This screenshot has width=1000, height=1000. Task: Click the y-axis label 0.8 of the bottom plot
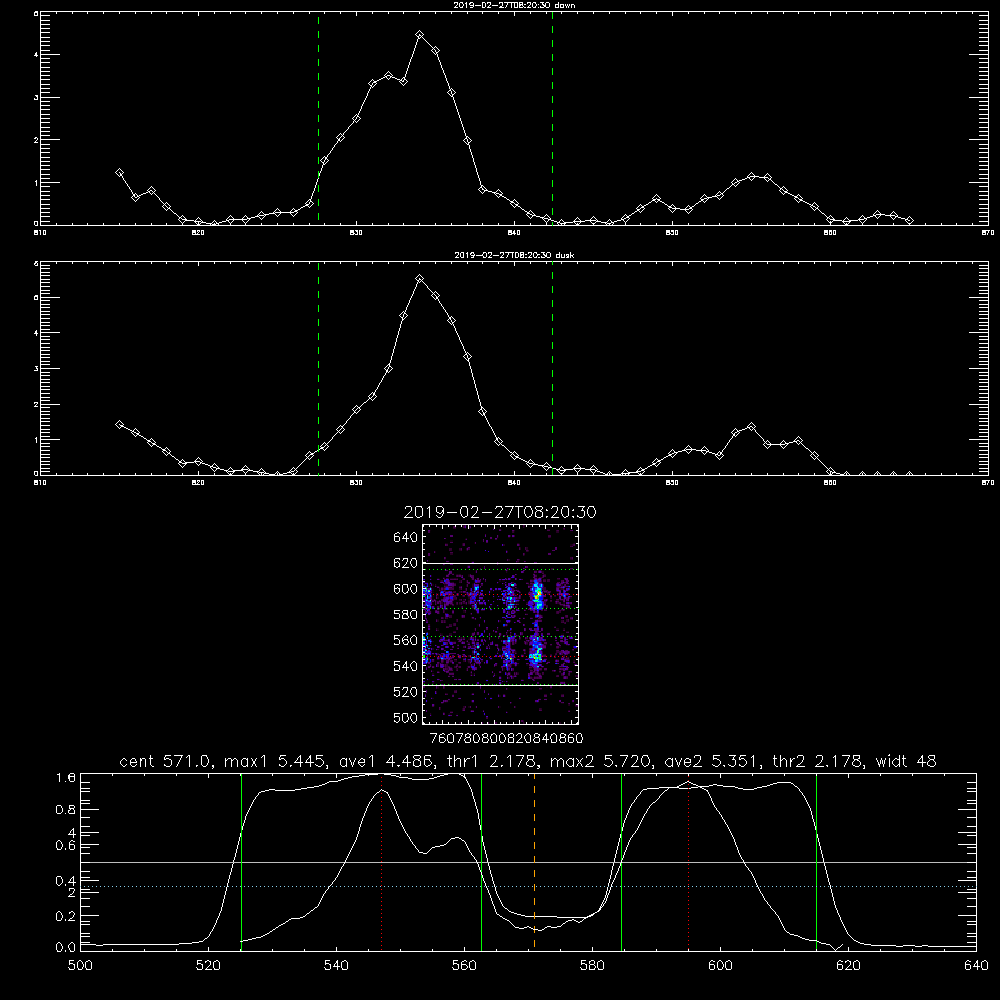(x=66, y=809)
